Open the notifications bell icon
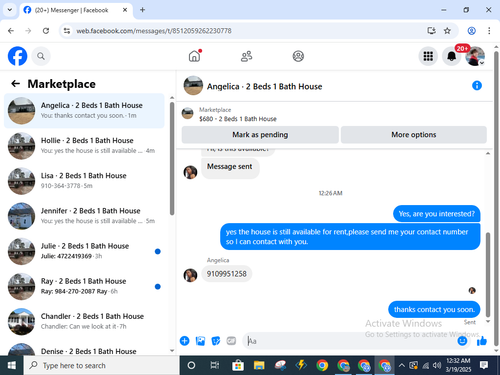The width and height of the screenshot is (500, 375). 451,56
